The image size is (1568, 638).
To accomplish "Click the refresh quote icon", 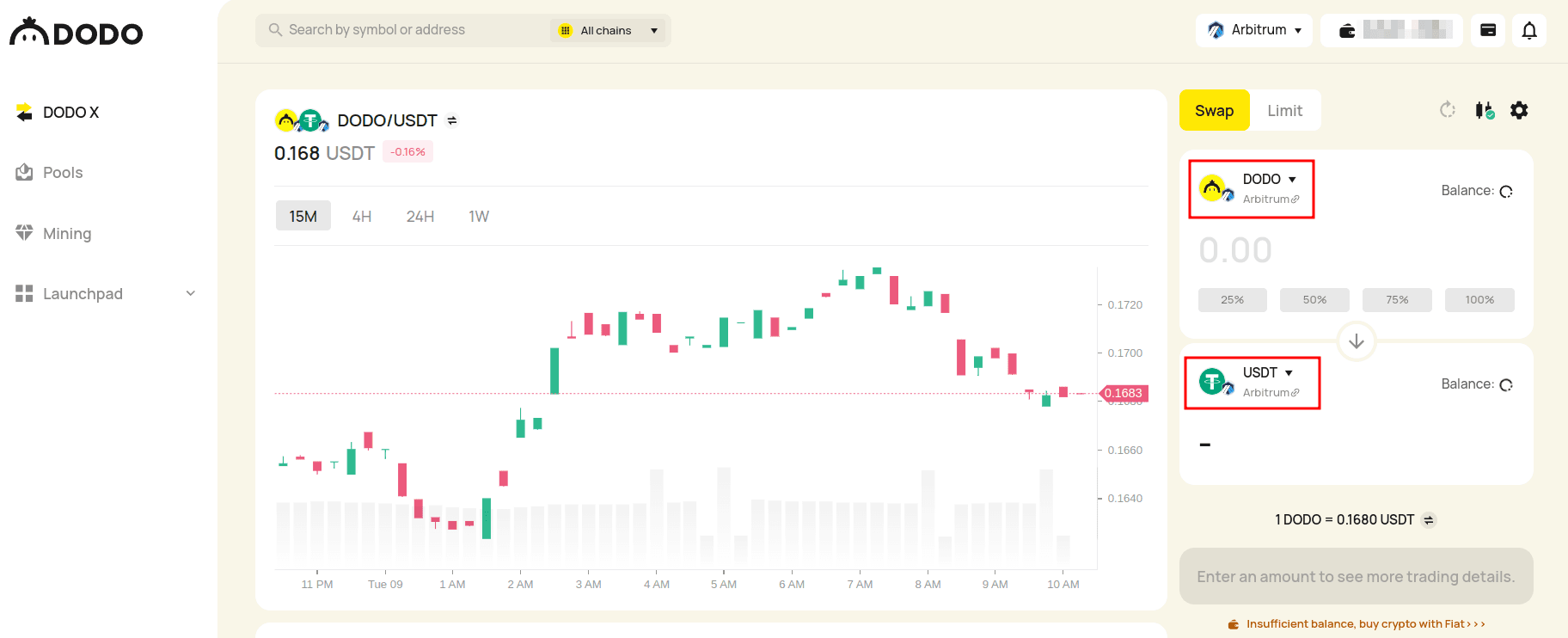I will point(1448,110).
